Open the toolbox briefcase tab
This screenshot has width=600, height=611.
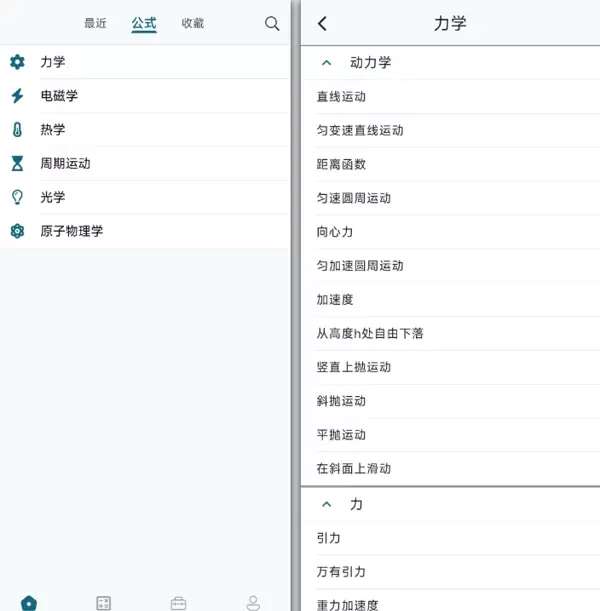pos(178,602)
